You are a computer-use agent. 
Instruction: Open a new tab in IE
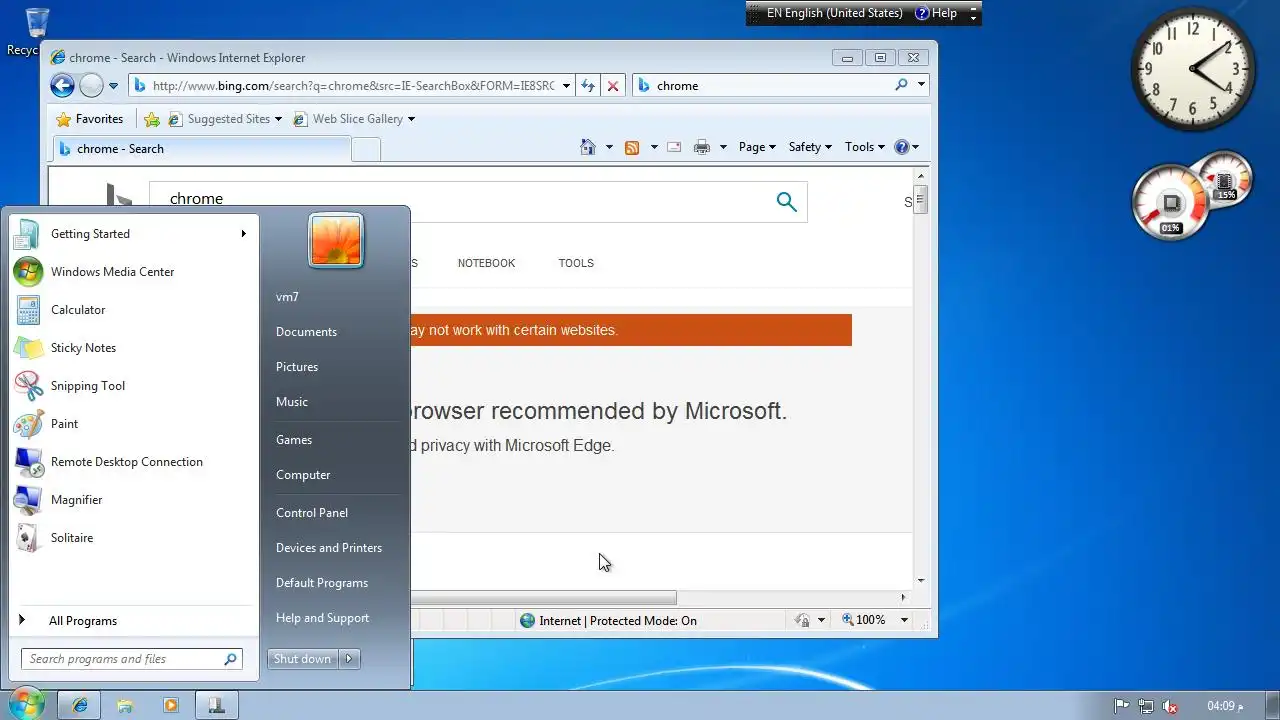(x=366, y=149)
